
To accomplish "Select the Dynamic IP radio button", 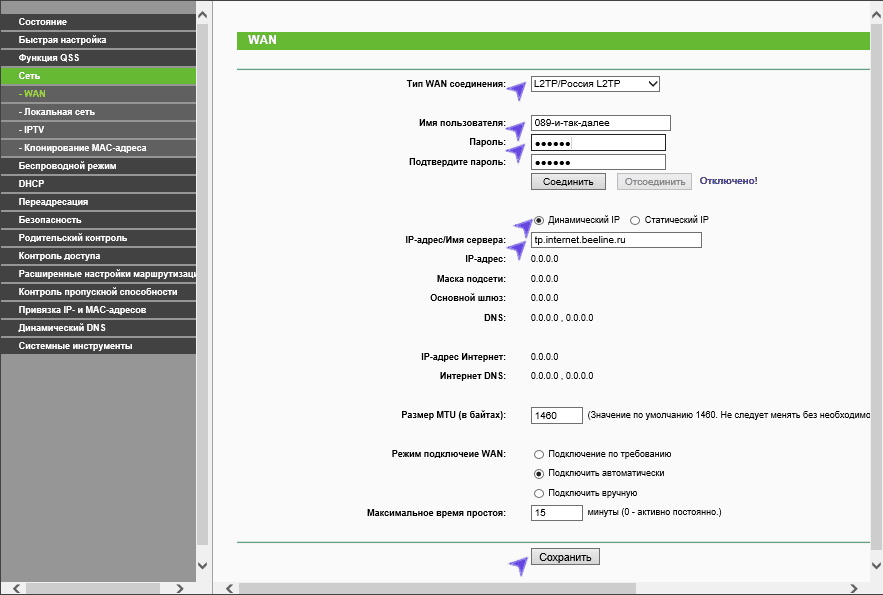I will tap(539, 220).
